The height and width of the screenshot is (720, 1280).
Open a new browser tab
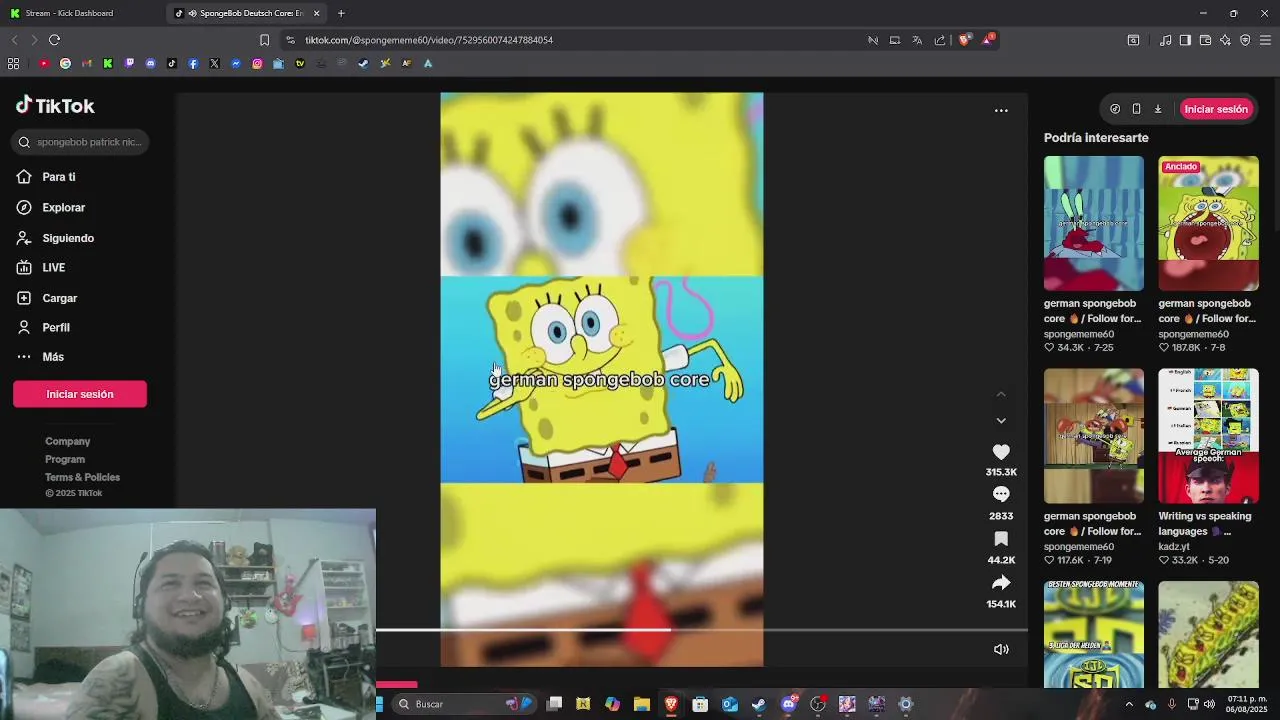(x=341, y=13)
